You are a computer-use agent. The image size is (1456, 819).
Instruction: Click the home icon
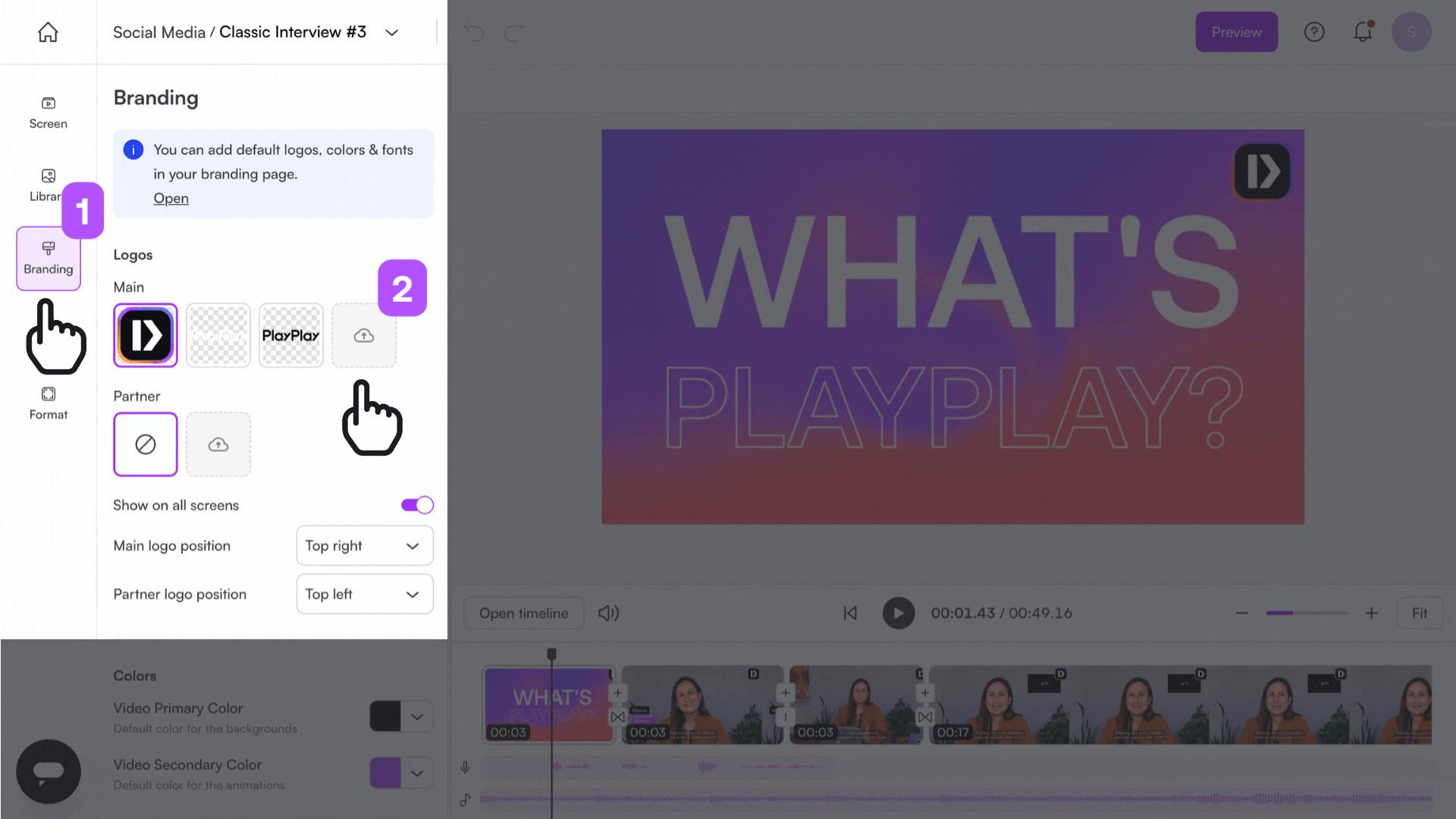pyautogui.click(x=48, y=32)
